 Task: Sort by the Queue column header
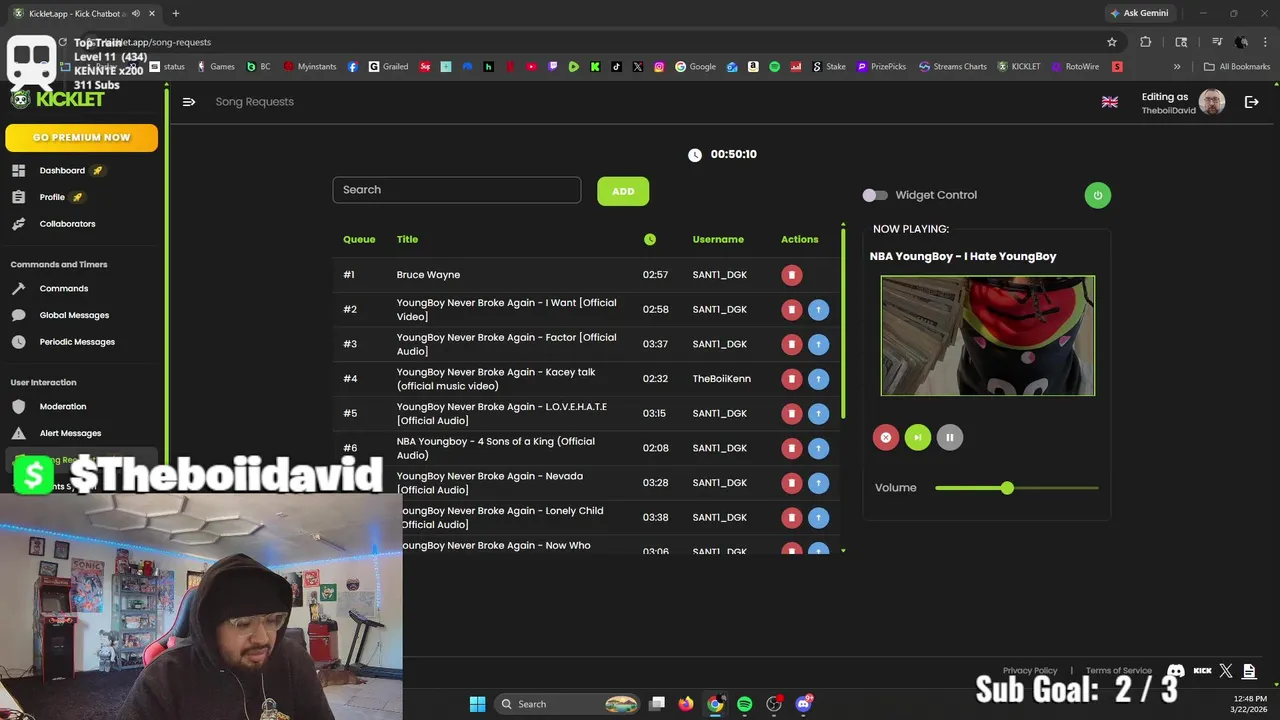[359, 240]
